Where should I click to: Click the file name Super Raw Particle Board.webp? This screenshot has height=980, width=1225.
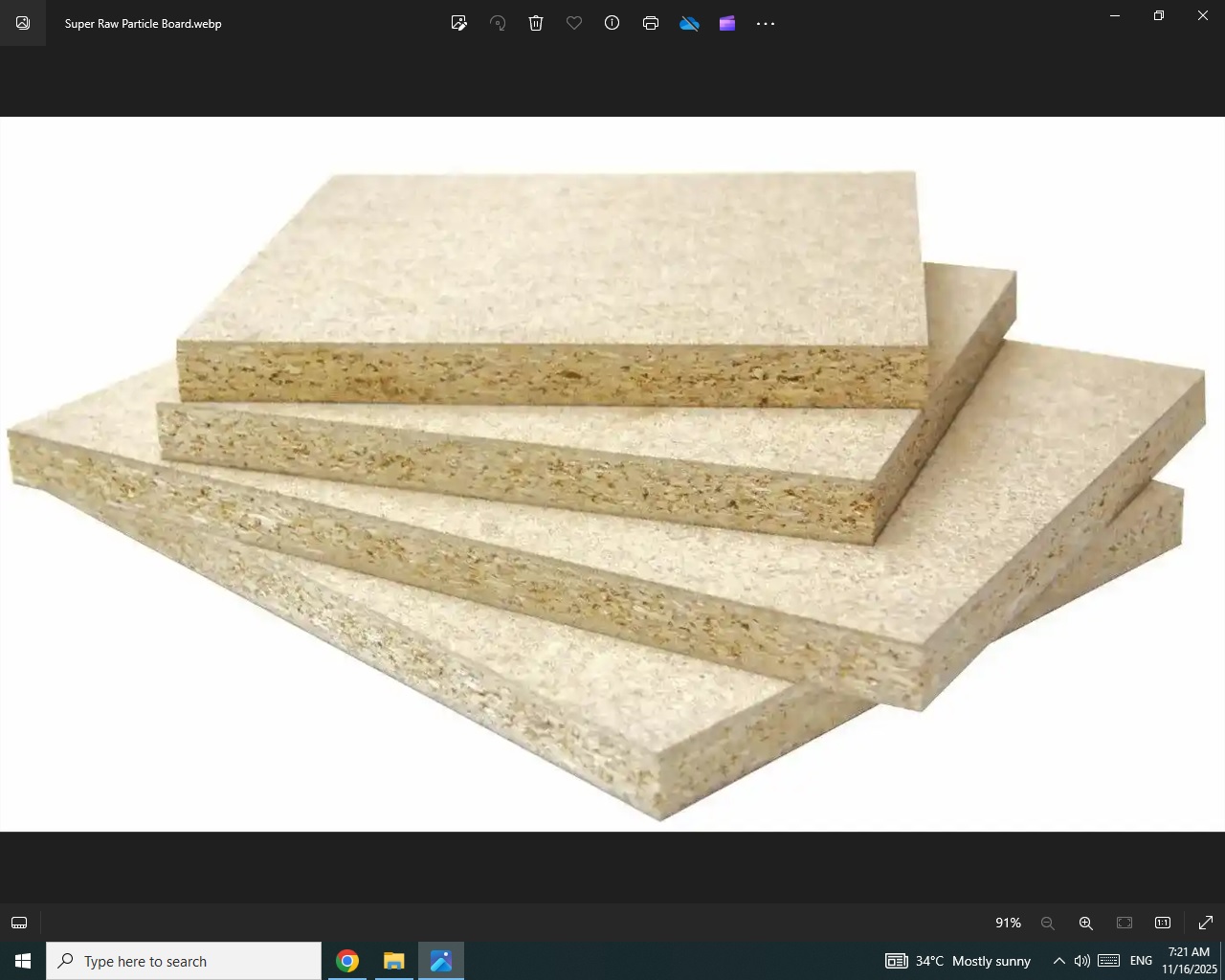tap(144, 23)
